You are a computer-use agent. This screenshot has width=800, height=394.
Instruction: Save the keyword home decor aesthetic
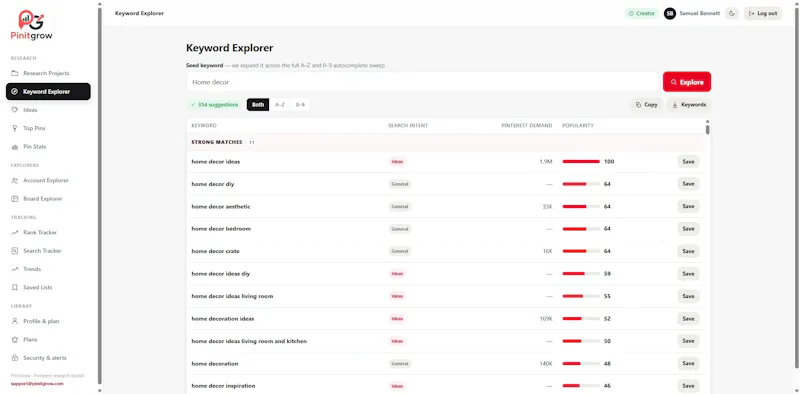(x=688, y=206)
